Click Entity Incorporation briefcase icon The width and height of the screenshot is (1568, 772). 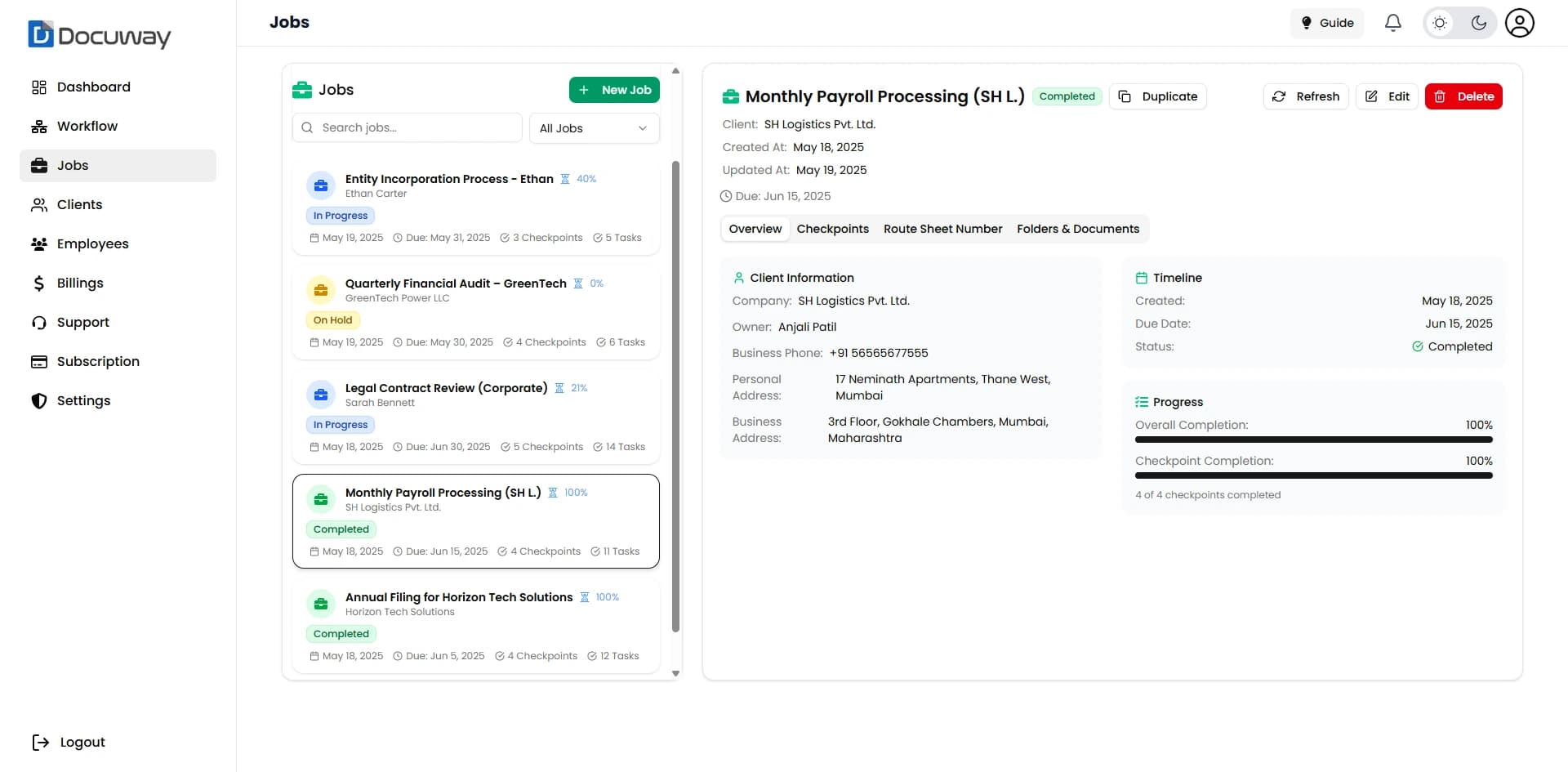[x=321, y=185]
